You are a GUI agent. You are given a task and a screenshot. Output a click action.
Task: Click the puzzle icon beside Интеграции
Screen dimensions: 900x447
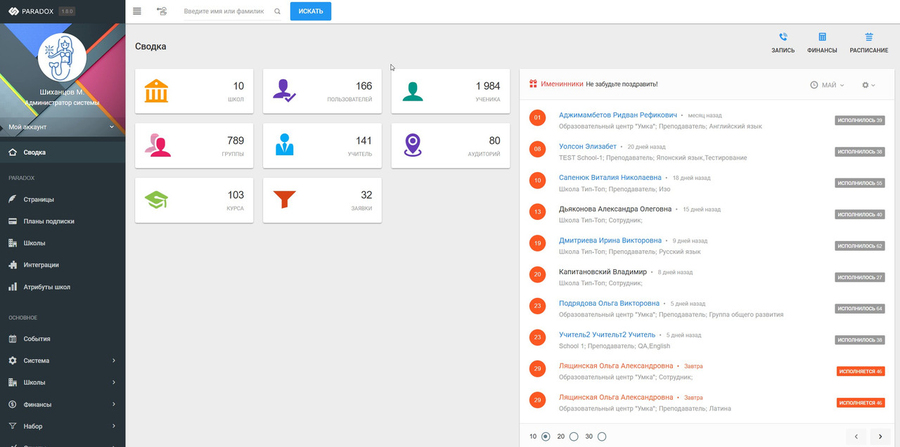13,265
